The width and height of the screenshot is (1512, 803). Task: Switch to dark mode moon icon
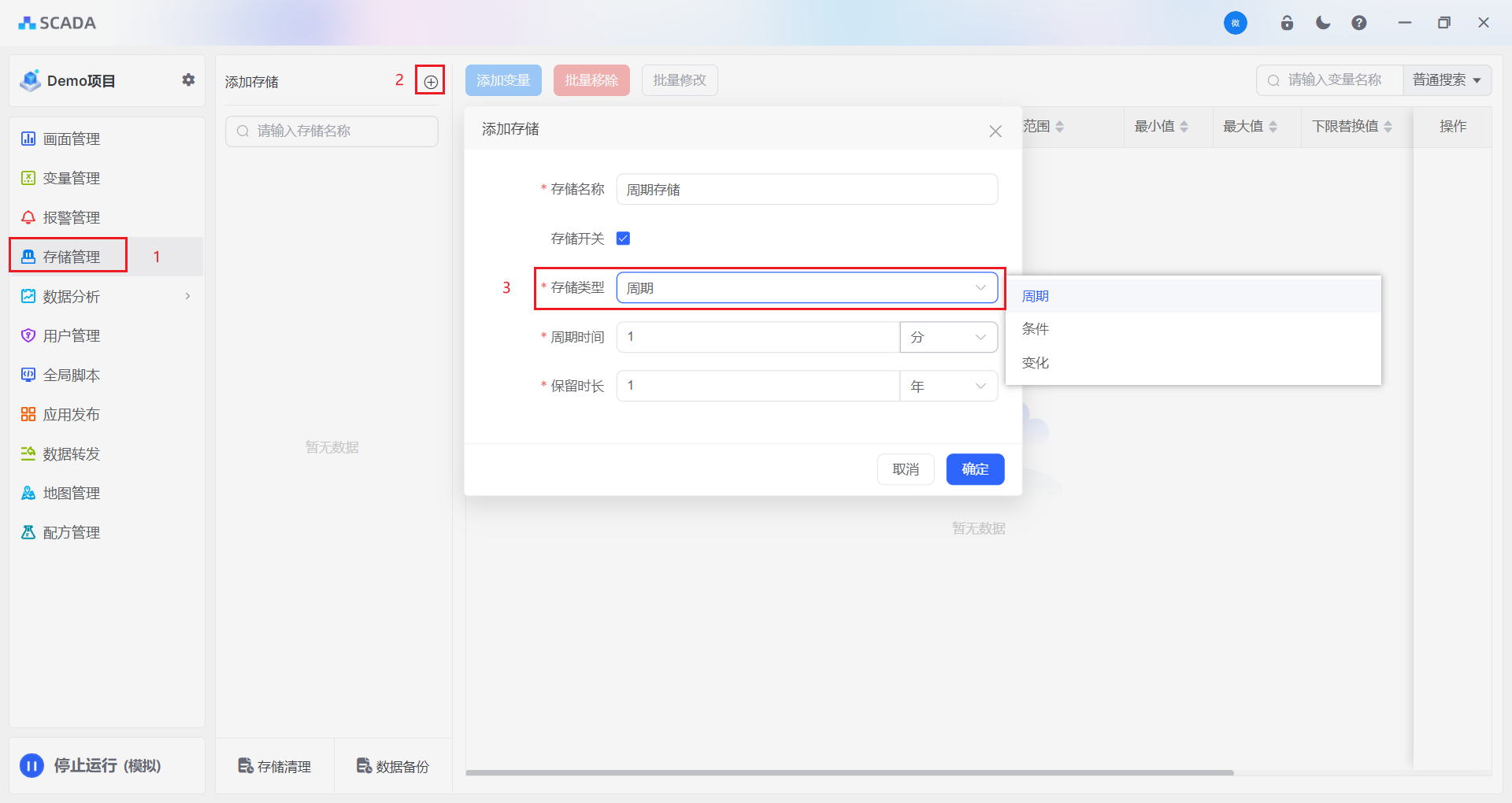[x=1323, y=23]
